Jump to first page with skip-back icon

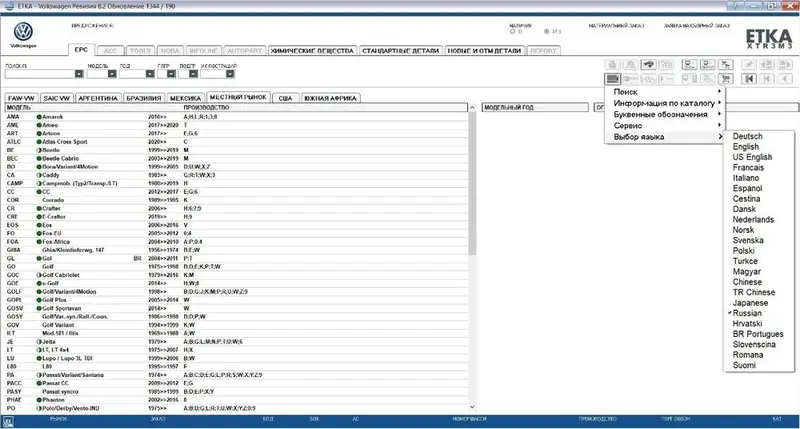click(749, 79)
